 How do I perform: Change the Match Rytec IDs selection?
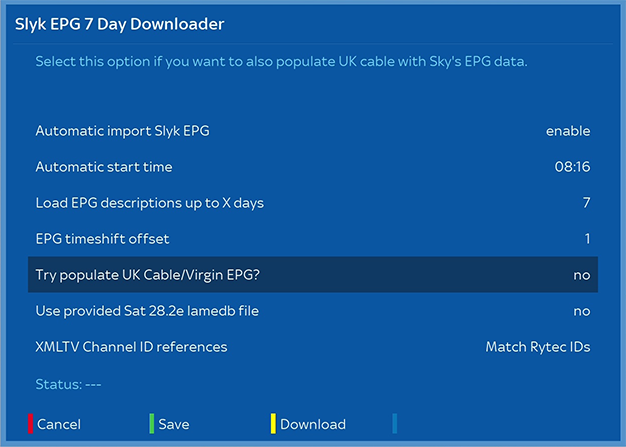pos(537,347)
